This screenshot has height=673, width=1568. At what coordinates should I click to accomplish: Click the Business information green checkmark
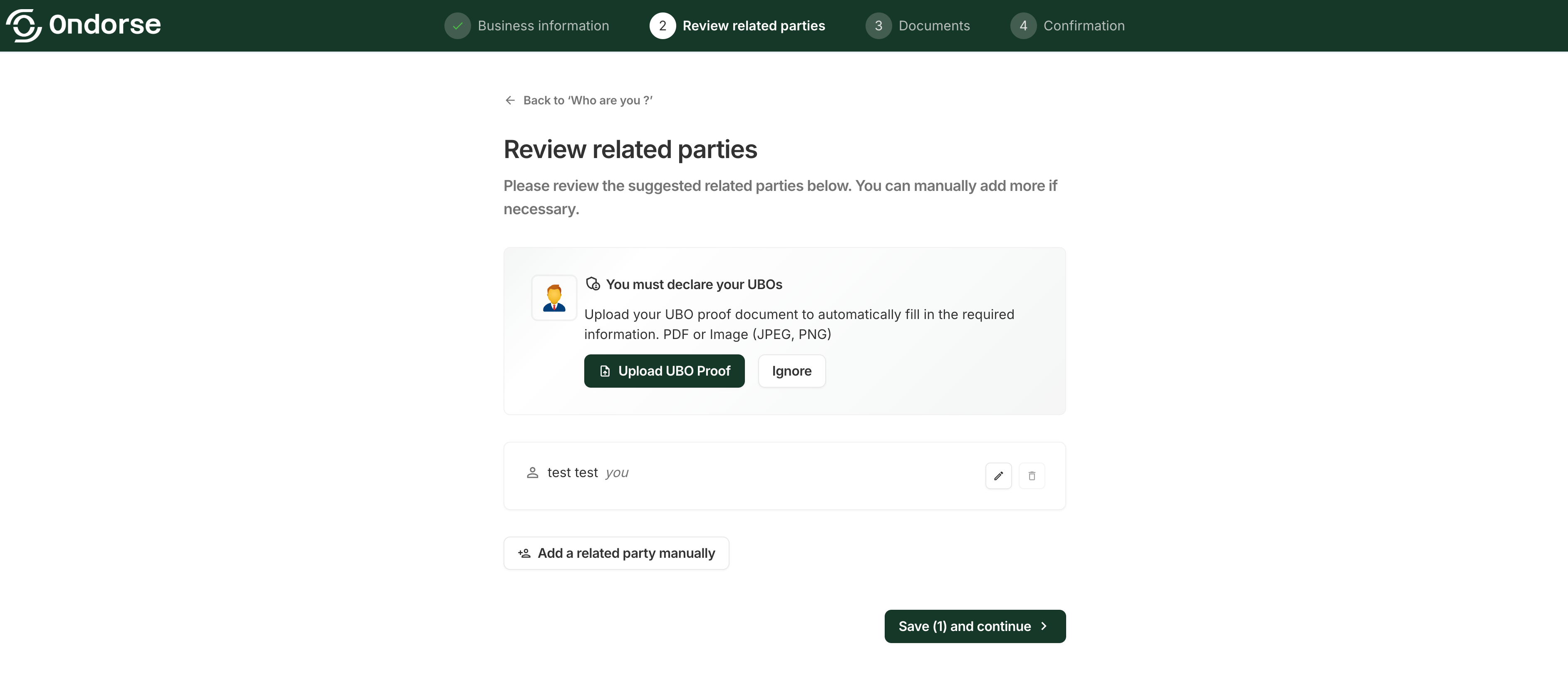[x=457, y=25]
